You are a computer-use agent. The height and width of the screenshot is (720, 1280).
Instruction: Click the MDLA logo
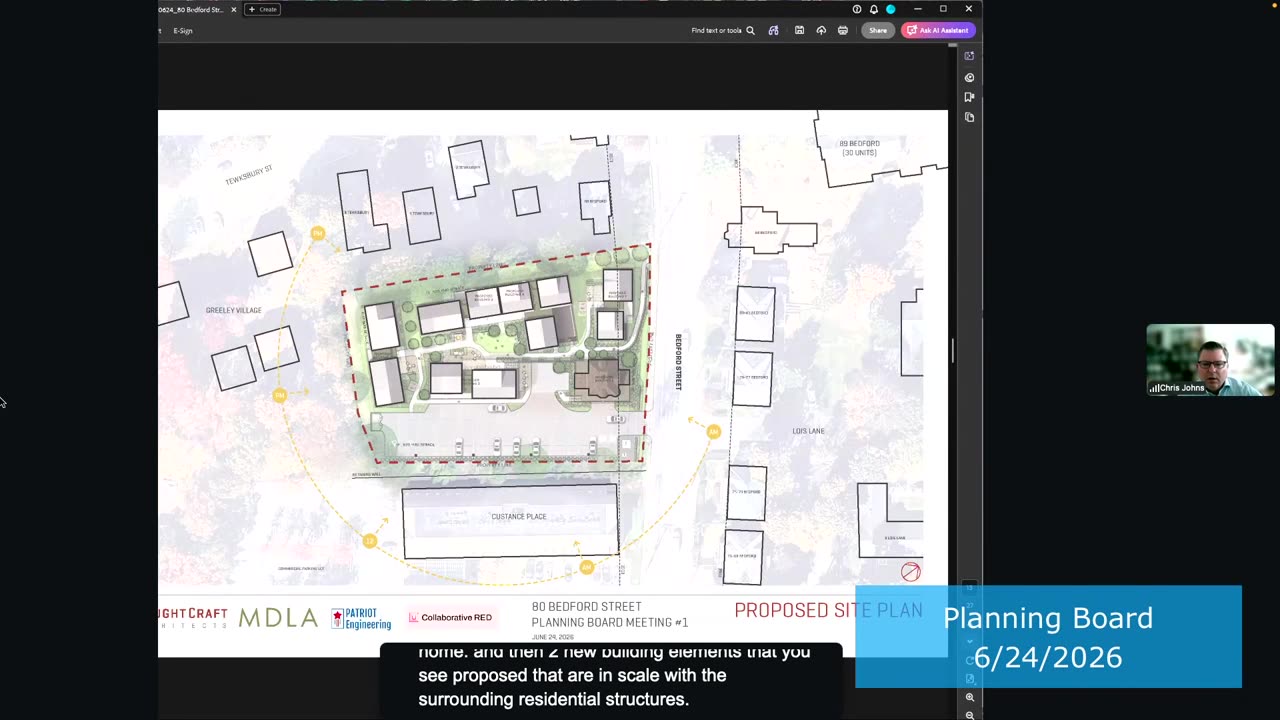(278, 618)
